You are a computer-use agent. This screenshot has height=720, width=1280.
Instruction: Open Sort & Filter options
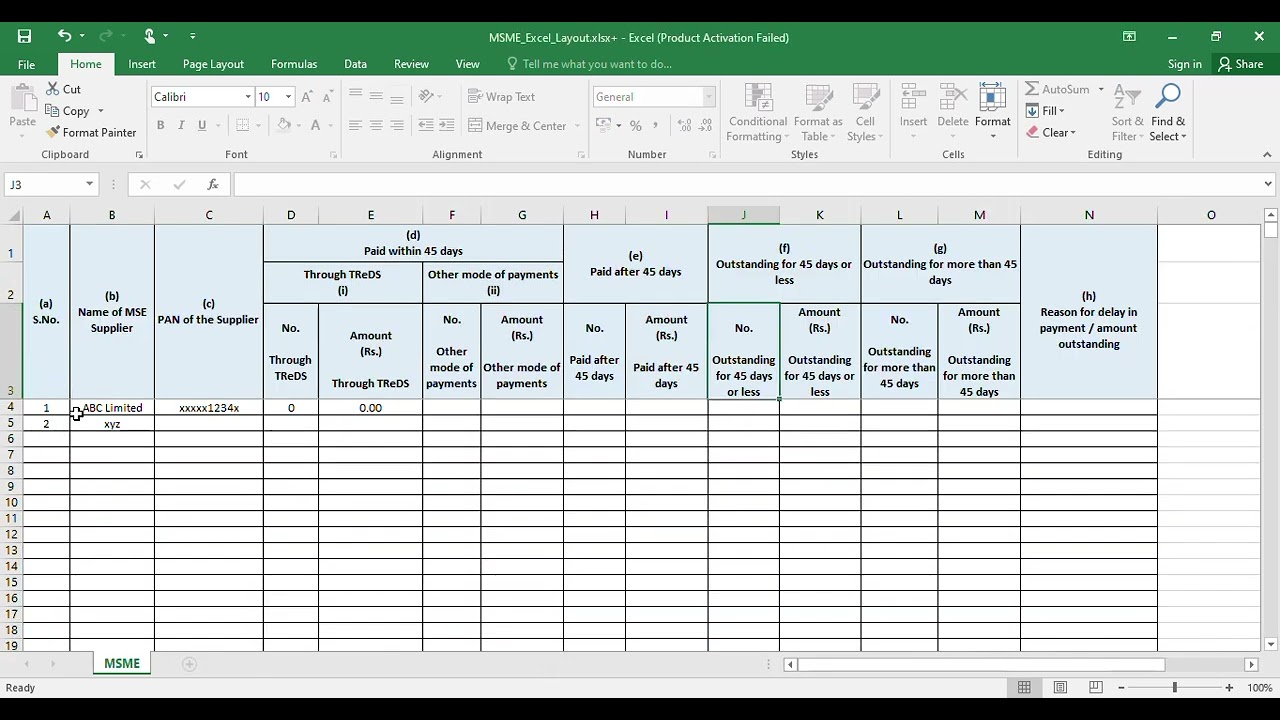(1127, 113)
